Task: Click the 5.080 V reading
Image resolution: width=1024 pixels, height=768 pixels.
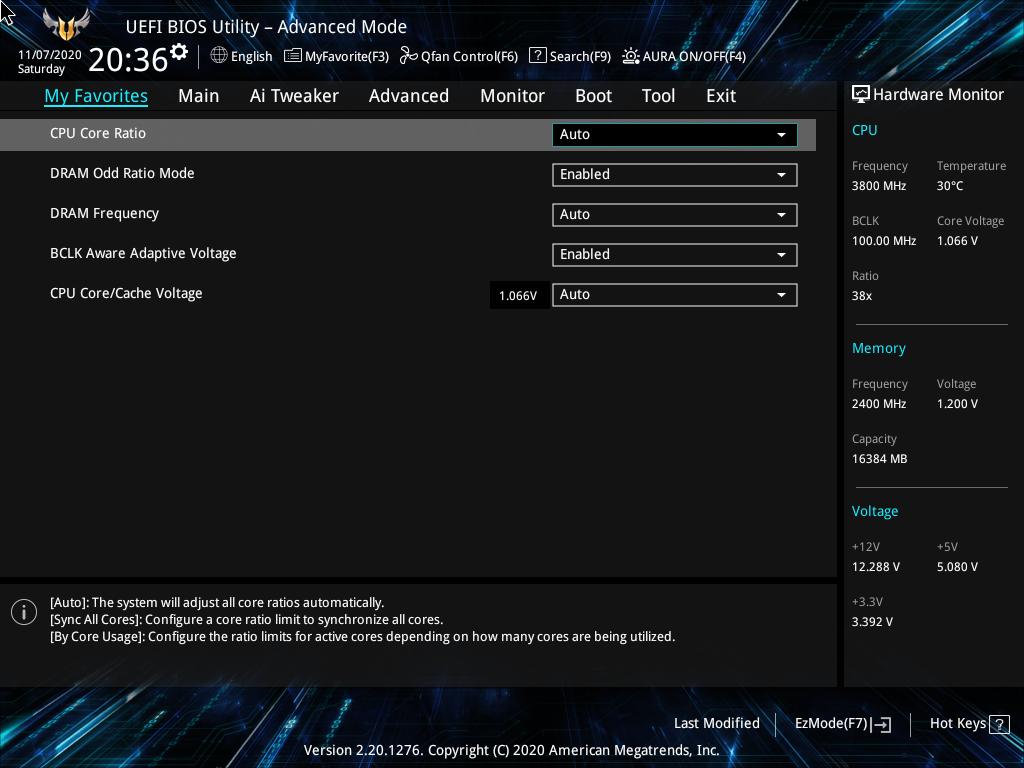Action: pyautogui.click(x=957, y=567)
